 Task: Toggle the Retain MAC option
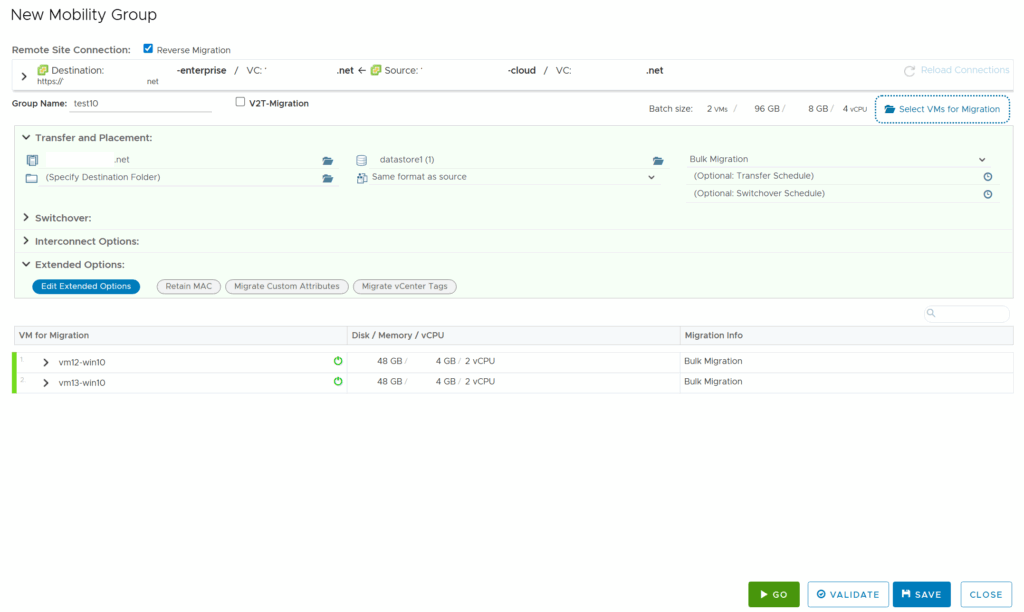point(189,287)
